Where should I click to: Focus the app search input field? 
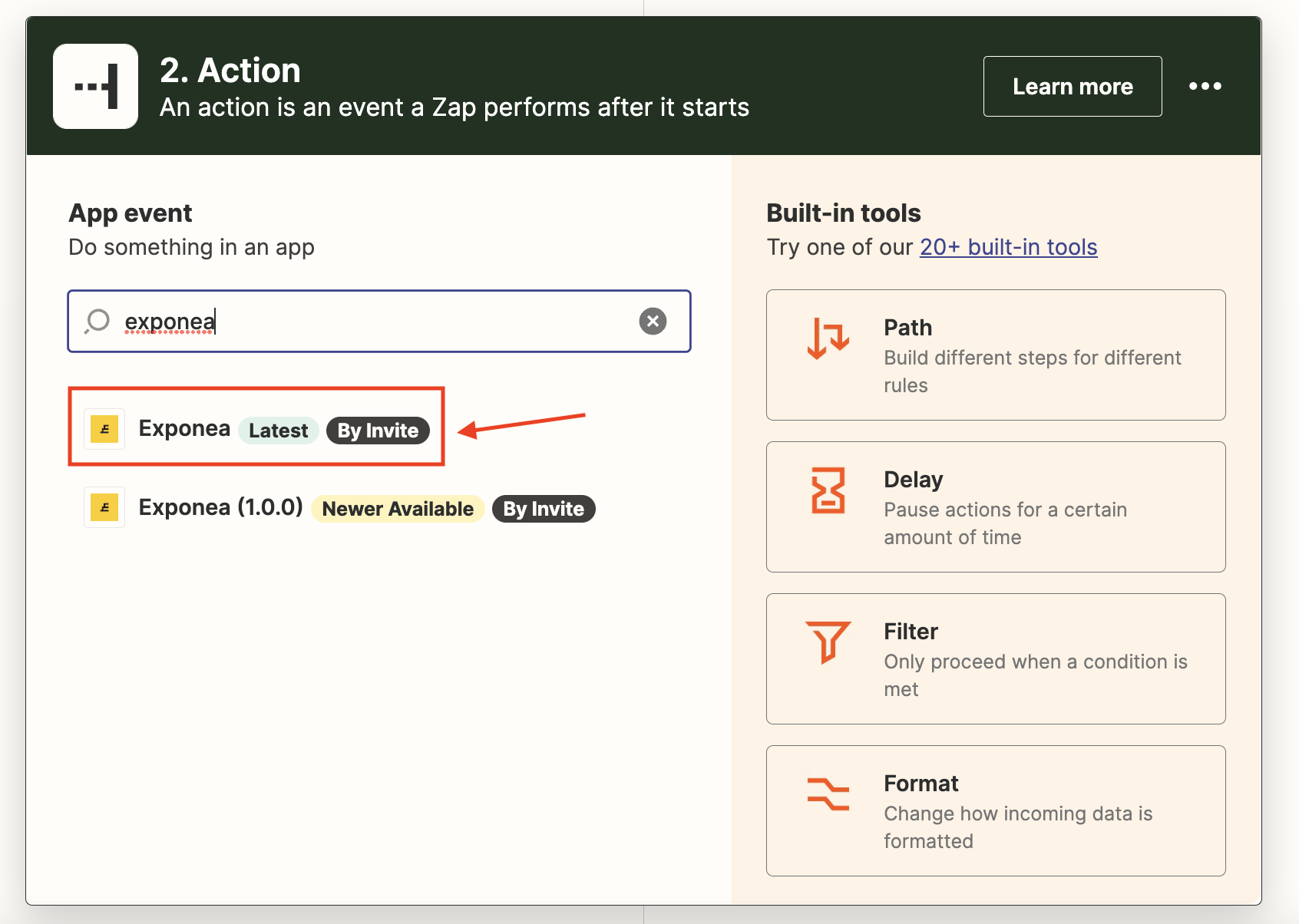tap(379, 321)
